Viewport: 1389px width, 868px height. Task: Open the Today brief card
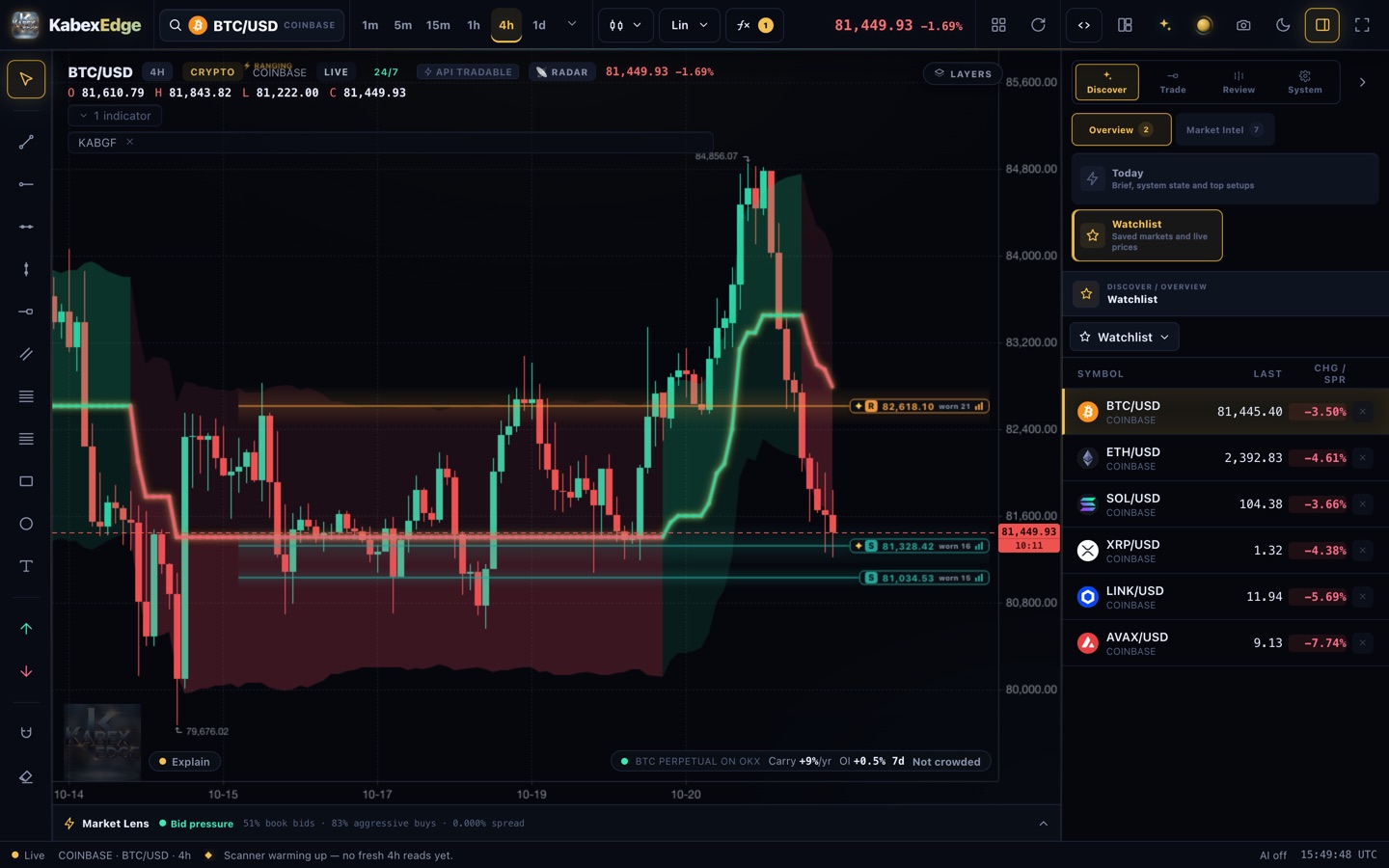pyautogui.click(x=1225, y=178)
